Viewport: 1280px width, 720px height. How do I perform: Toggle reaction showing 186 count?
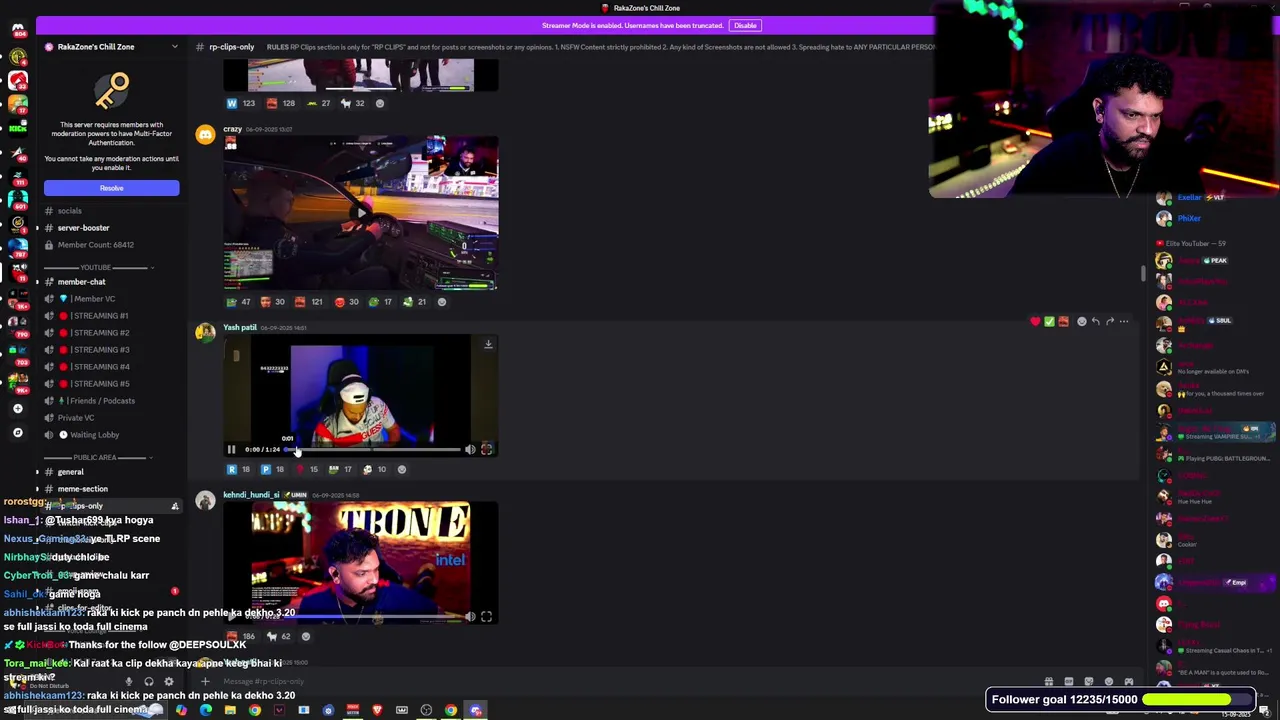pos(240,637)
